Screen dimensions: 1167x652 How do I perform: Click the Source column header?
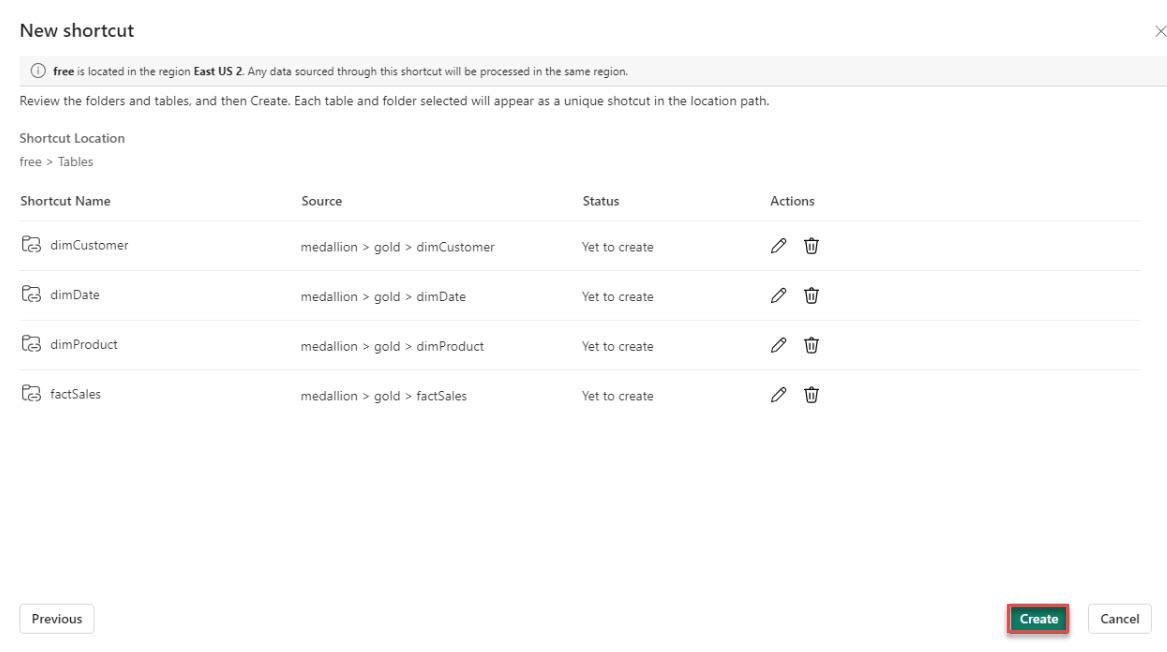pos(321,201)
